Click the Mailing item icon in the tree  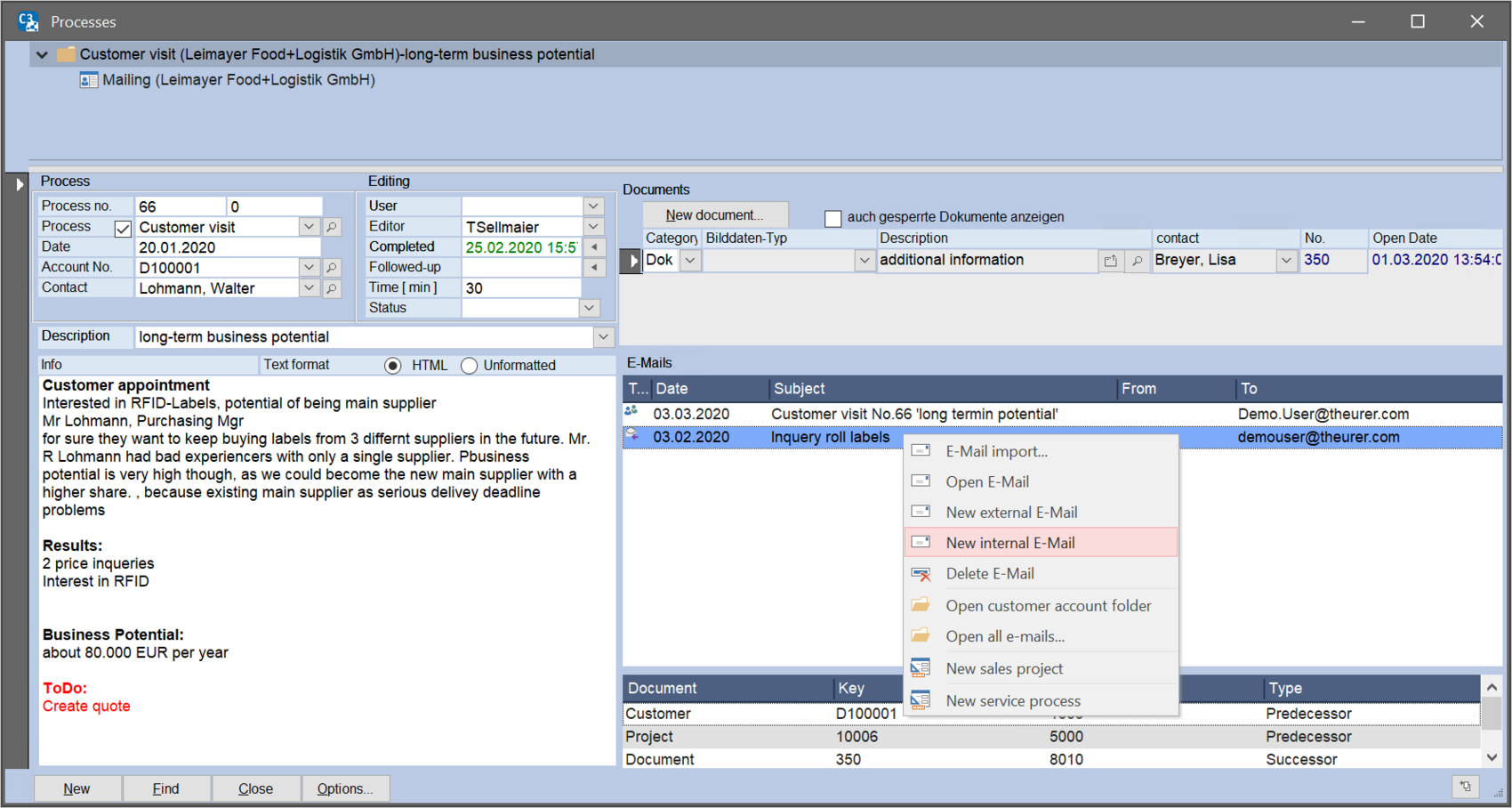(88, 80)
